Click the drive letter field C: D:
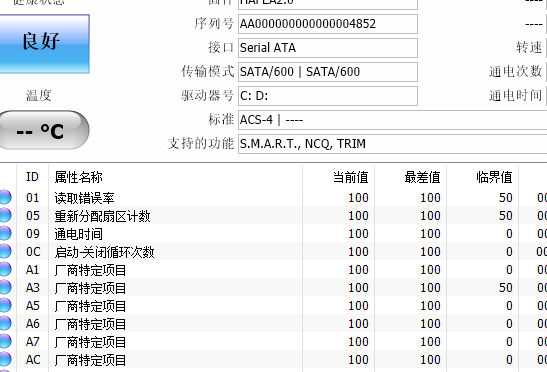 click(x=328, y=96)
